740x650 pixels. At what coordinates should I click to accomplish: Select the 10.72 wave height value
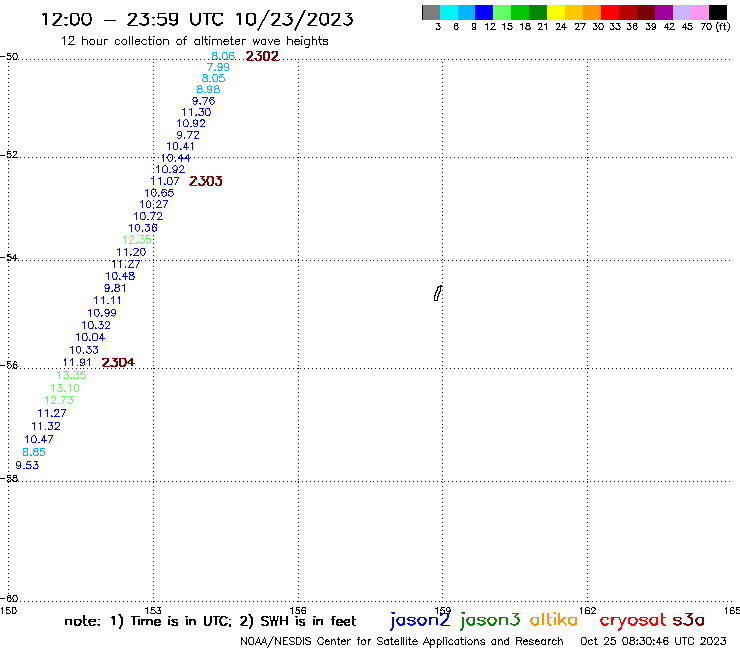[x=148, y=216]
